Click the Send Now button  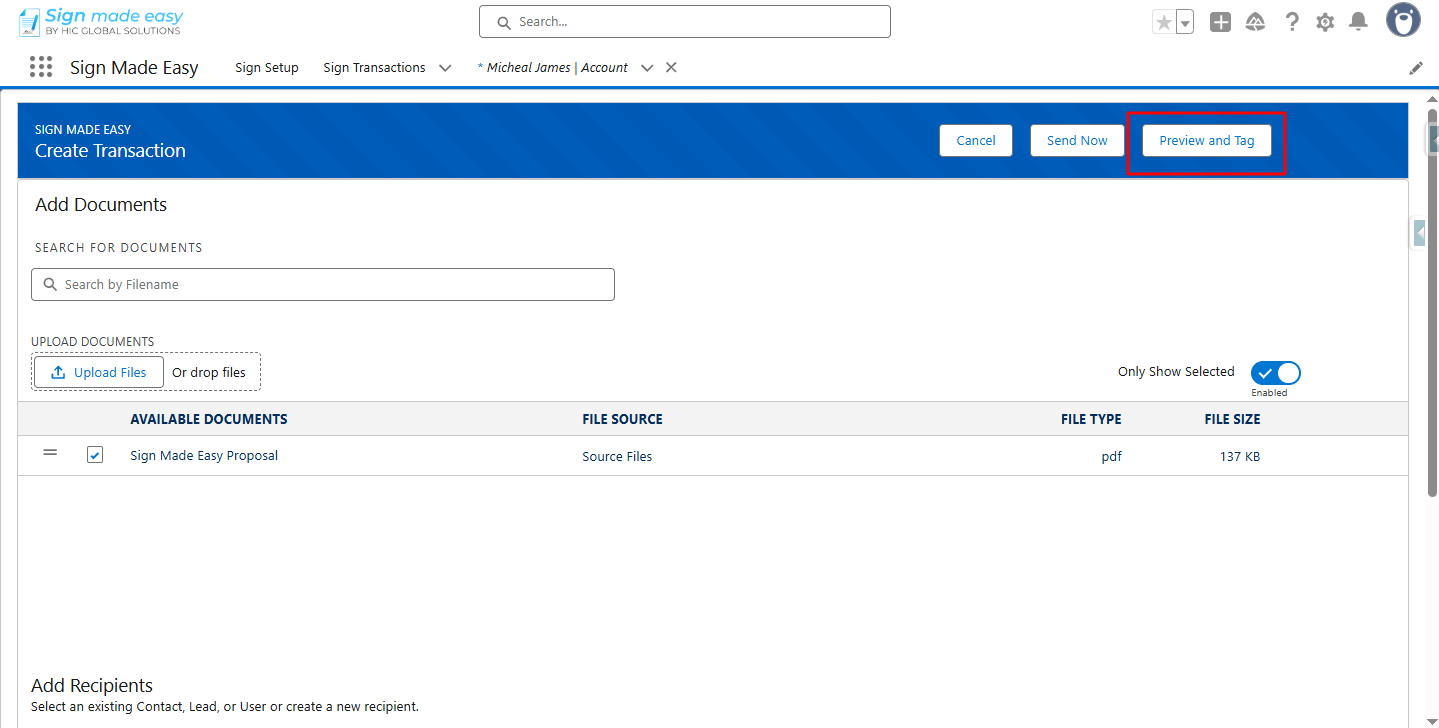click(x=1077, y=141)
